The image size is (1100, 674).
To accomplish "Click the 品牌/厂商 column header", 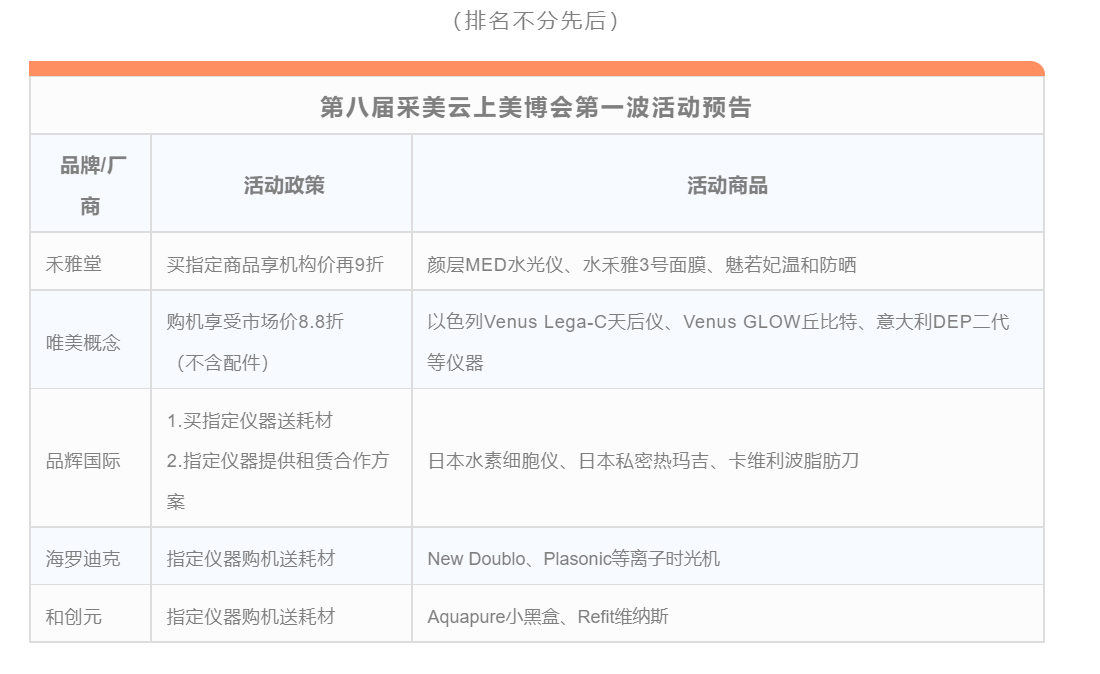I will point(90,185).
